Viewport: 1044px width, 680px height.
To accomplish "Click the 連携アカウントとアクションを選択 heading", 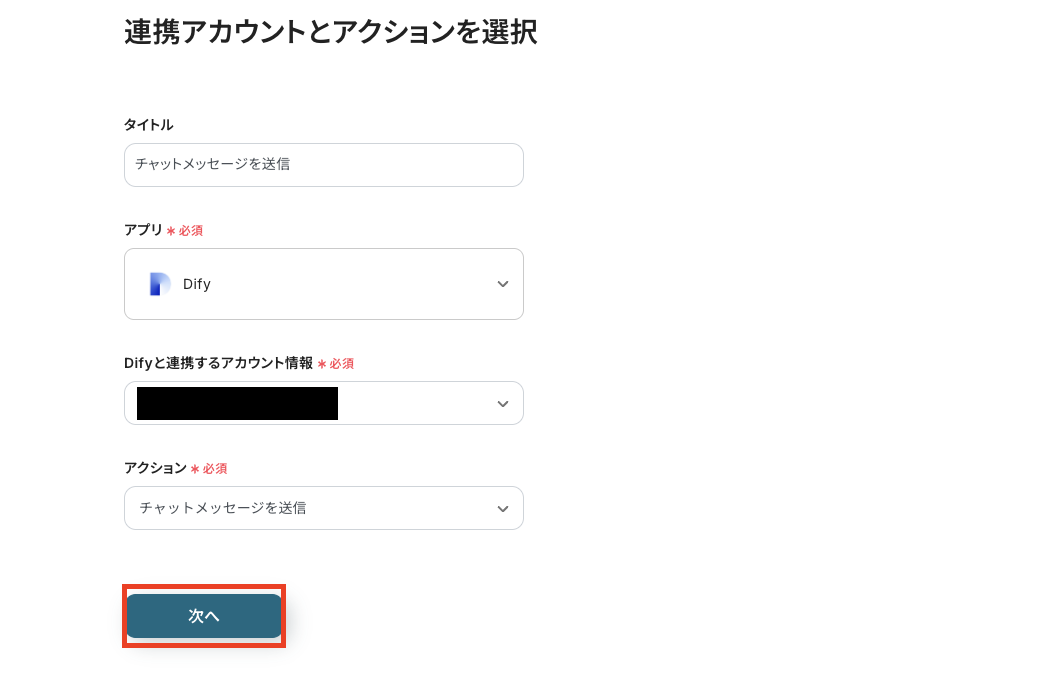I will click(x=329, y=32).
